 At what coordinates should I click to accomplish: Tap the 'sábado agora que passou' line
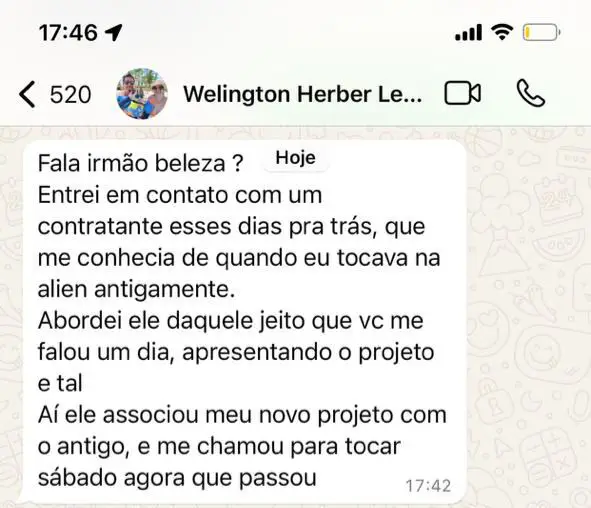[x=177, y=478]
